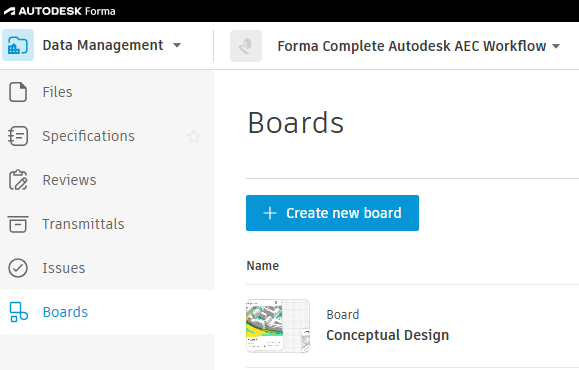Click the Boards shapes icon
This screenshot has width=579, height=370.
tap(18, 312)
